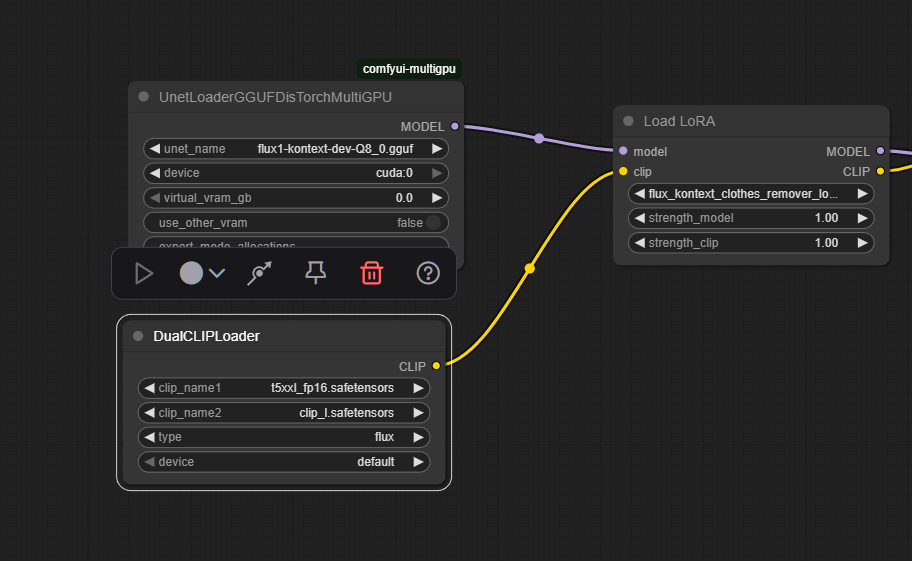Open the cuda:0 device selector
Screen dimensions: 912x561
tap(296, 173)
